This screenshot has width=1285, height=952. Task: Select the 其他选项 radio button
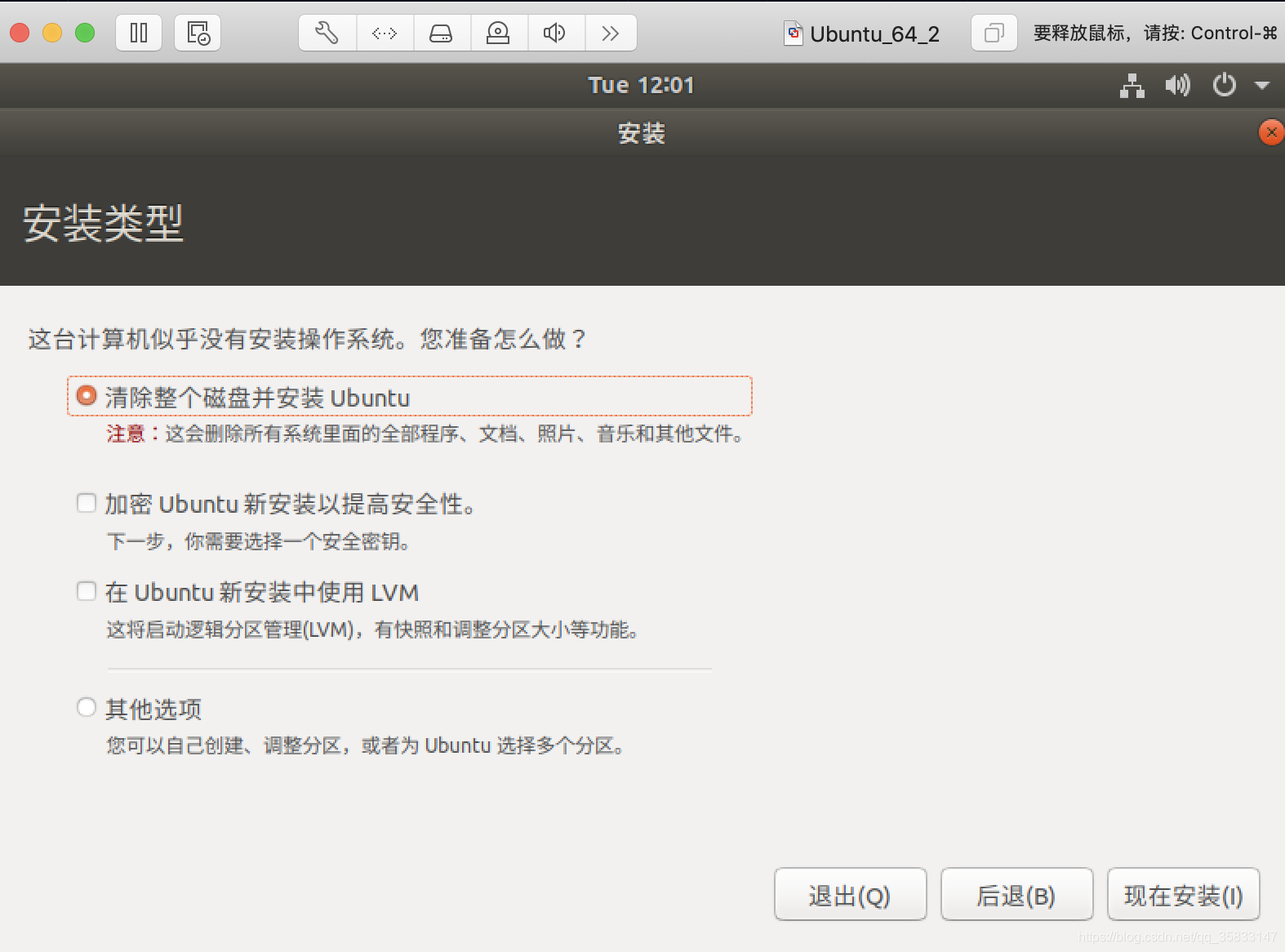coord(87,707)
